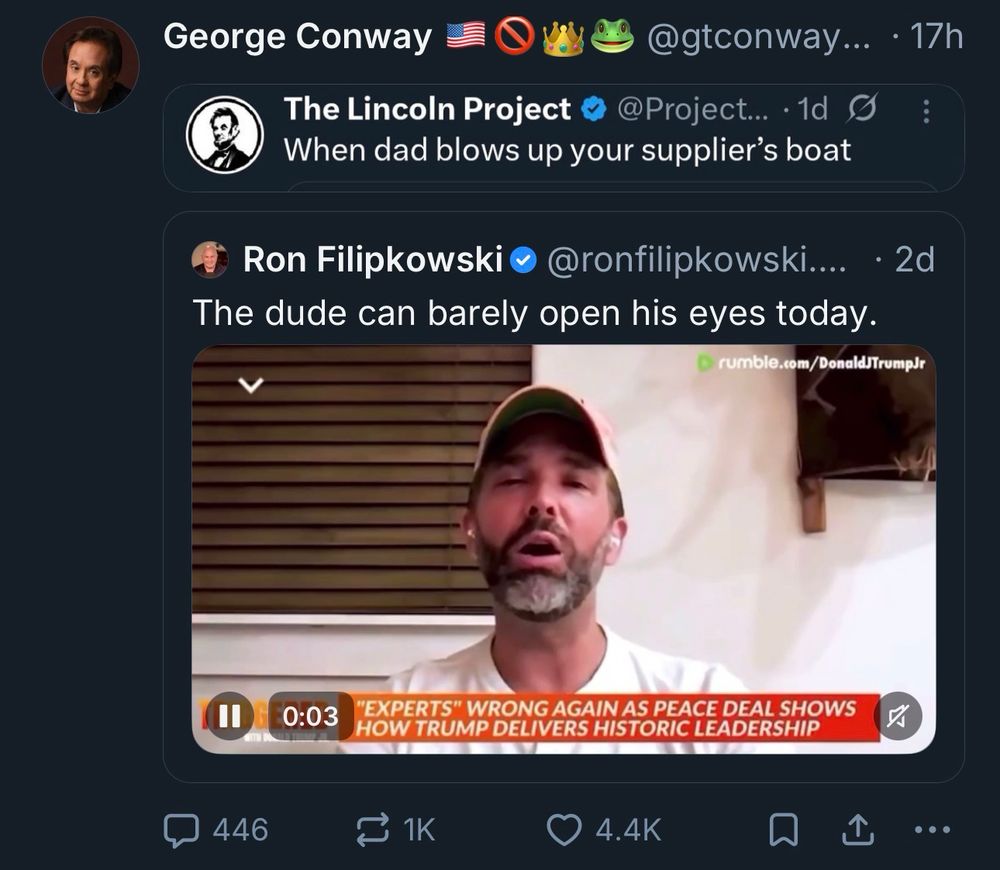
Task: Open The Lincoln Project account name
Action: (427, 109)
